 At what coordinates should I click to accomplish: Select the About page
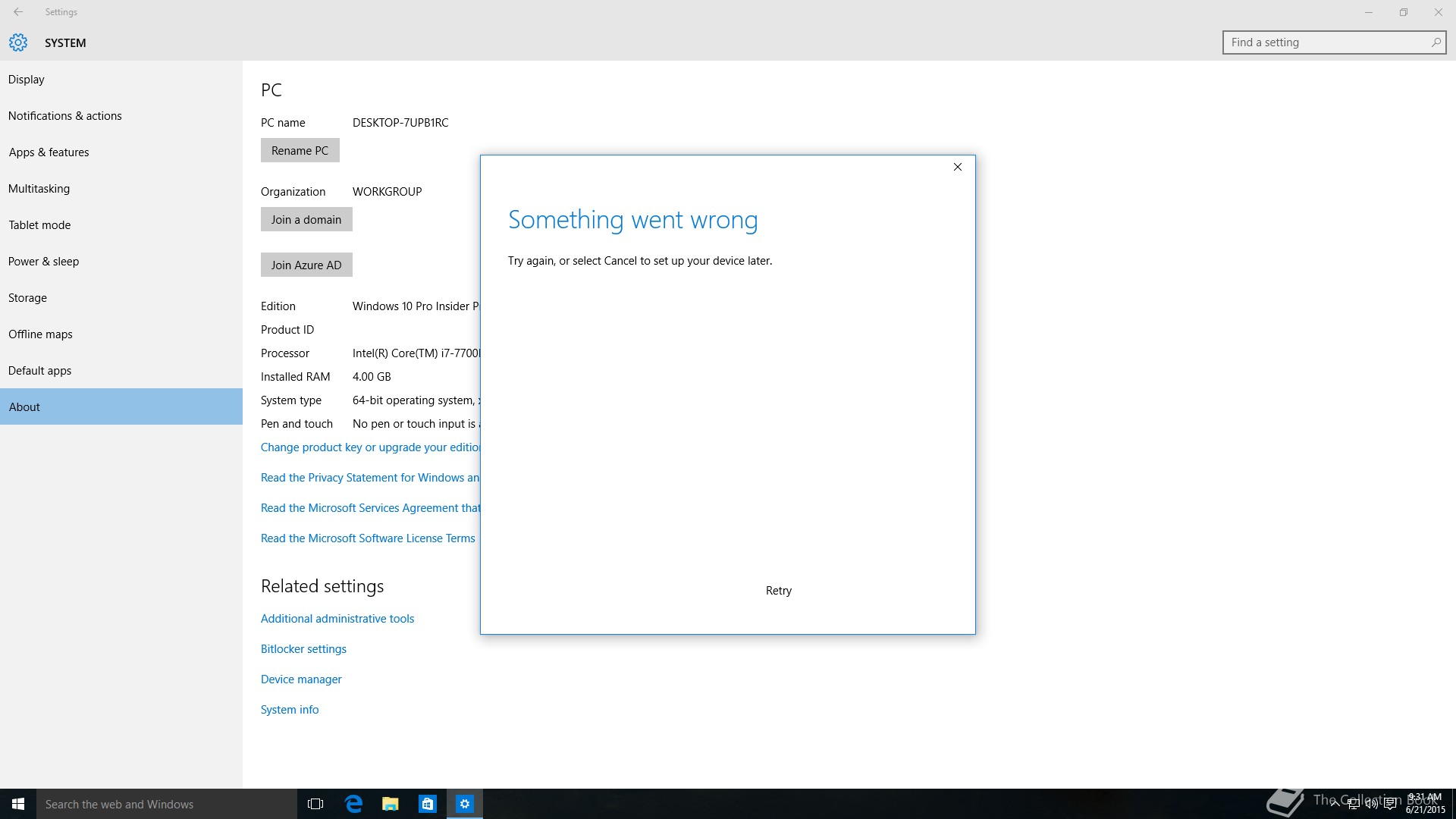point(121,406)
